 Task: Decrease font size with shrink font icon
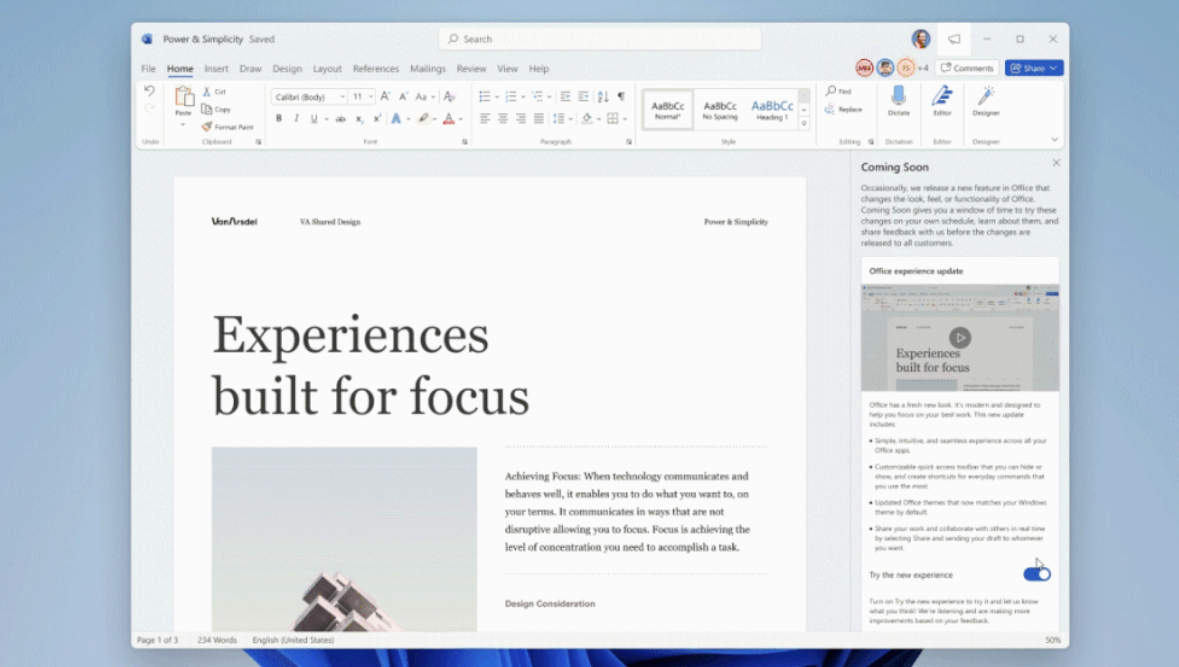click(x=403, y=96)
